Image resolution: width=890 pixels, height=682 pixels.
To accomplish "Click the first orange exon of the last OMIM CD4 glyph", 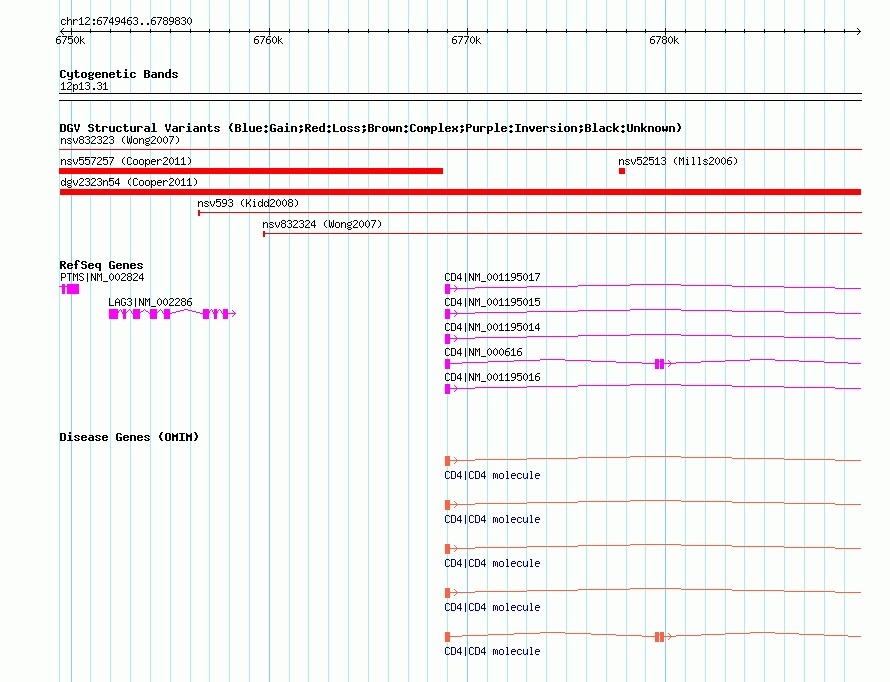I will tap(447, 637).
